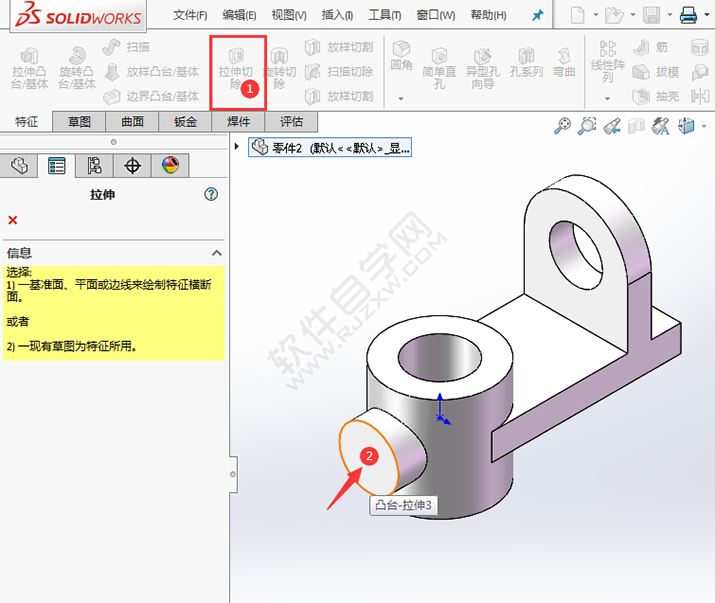Viewport: 715px width, 603px height.
Task: Click the Print icon
Action: click(688, 15)
